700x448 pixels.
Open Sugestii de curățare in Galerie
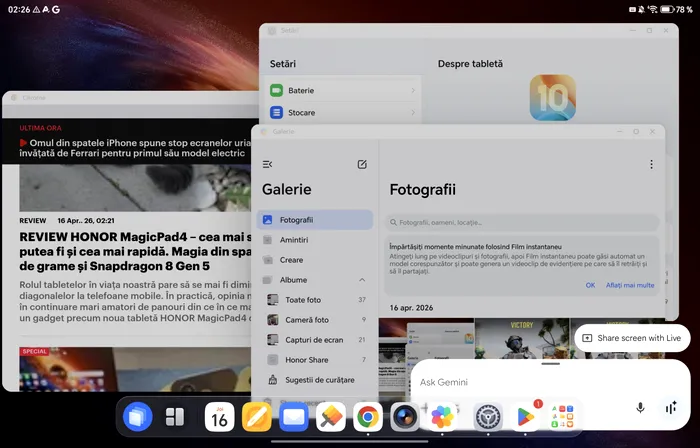[315, 380]
